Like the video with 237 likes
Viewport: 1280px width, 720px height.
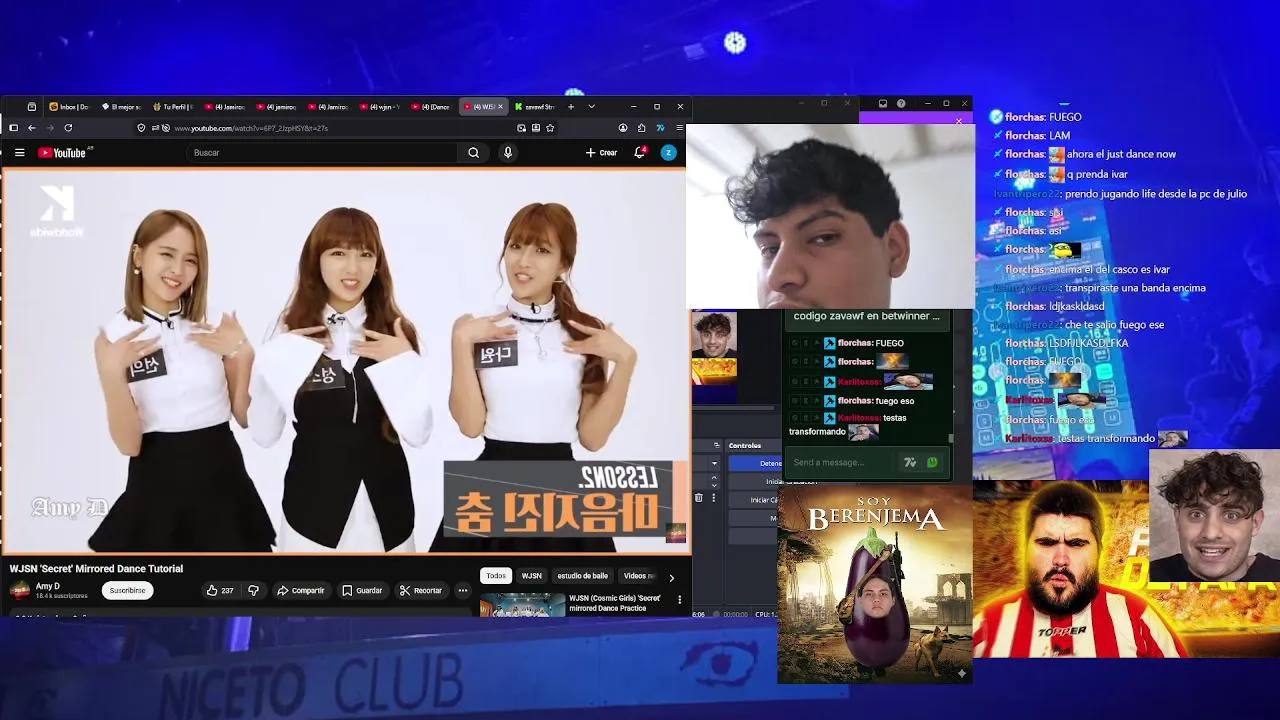220,591
